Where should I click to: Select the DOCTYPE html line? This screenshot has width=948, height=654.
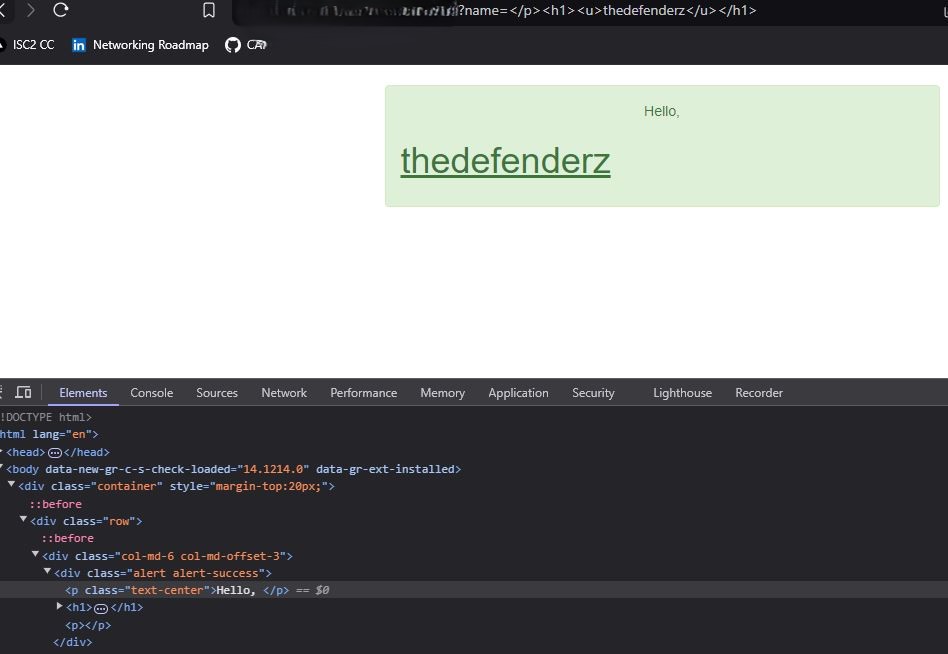[x=46, y=417]
